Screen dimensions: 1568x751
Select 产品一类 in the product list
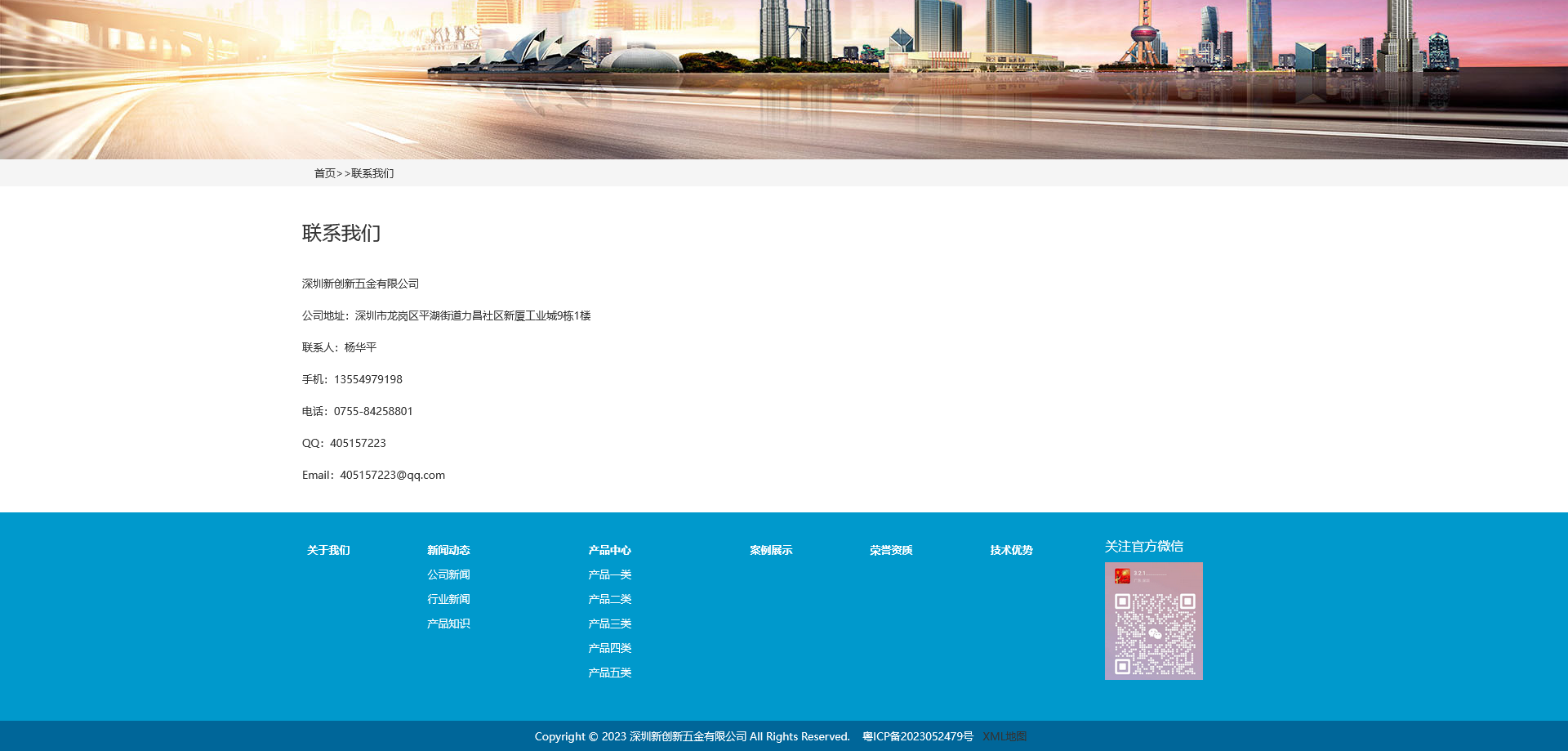pos(608,574)
